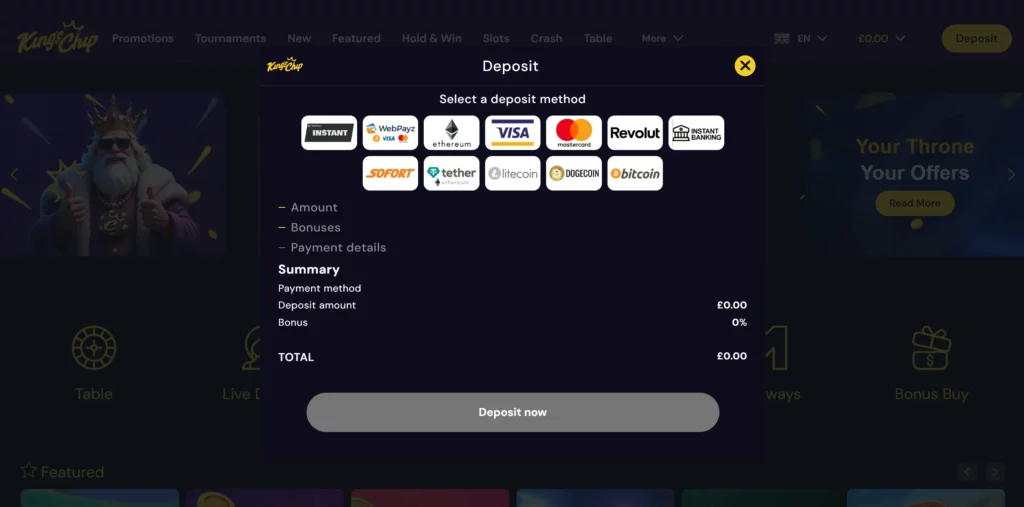Choose Visa as deposit method

tap(513, 133)
